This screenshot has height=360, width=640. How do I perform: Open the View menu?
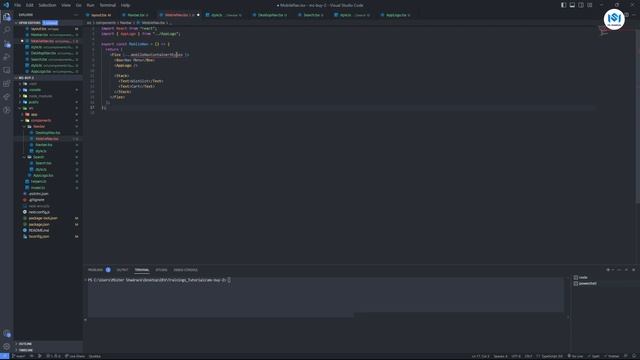[x=66, y=5]
